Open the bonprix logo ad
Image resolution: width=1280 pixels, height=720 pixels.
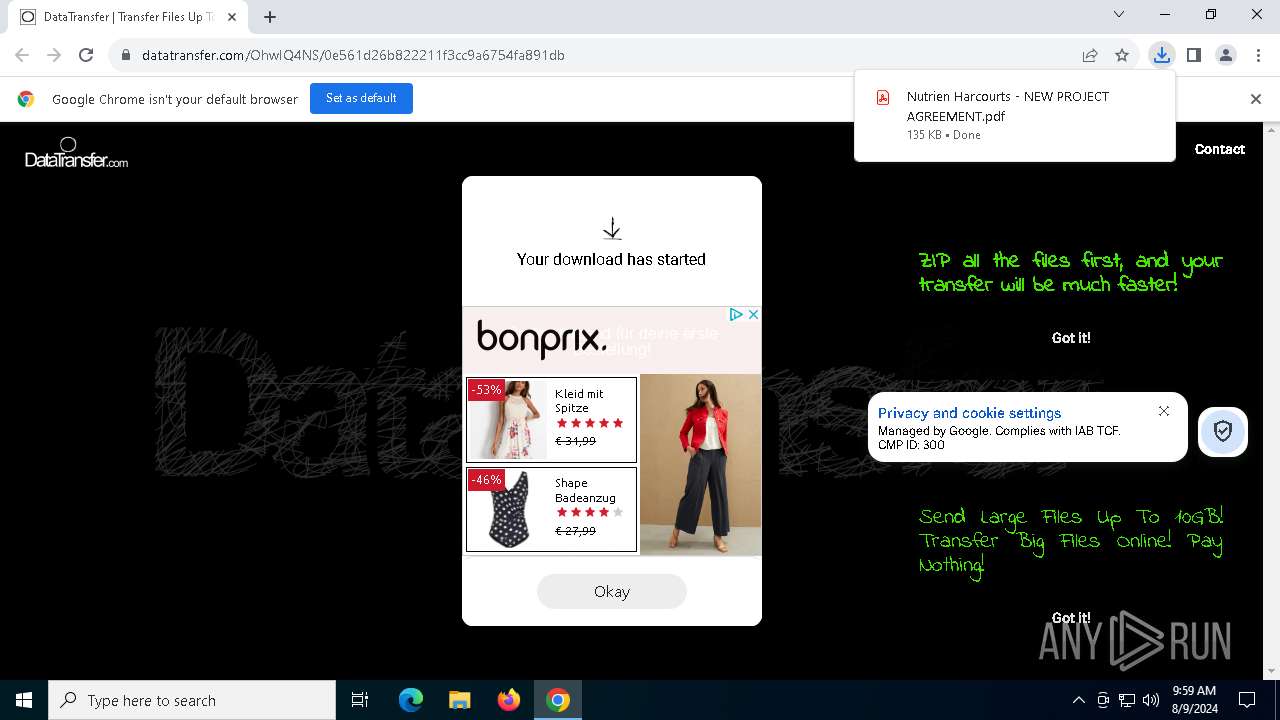[x=541, y=339]
